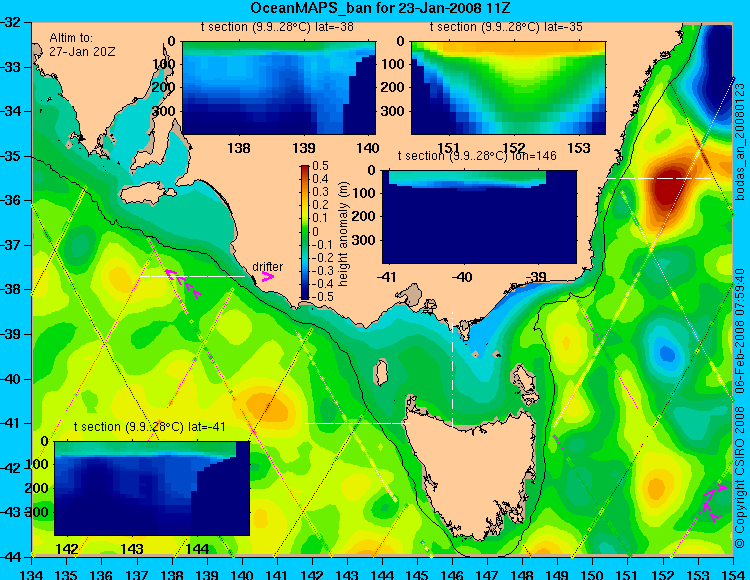The height and width of the screenshot is (580, 750).
Task: Click the 't section (9.9..28°C) lat=-41' heading
Action: coord(149,427)
